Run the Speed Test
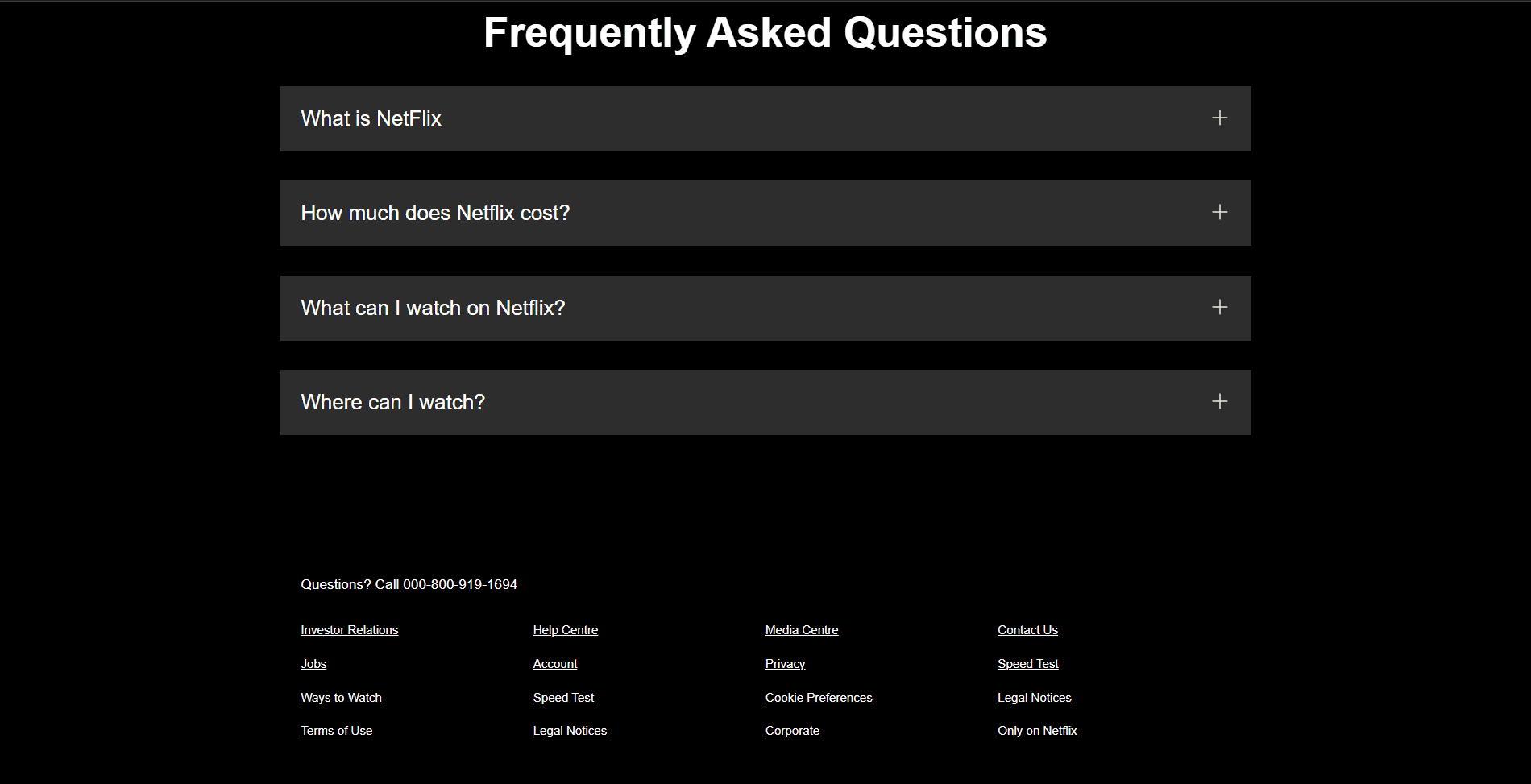The image size is (1531, 784). (563, 697)
